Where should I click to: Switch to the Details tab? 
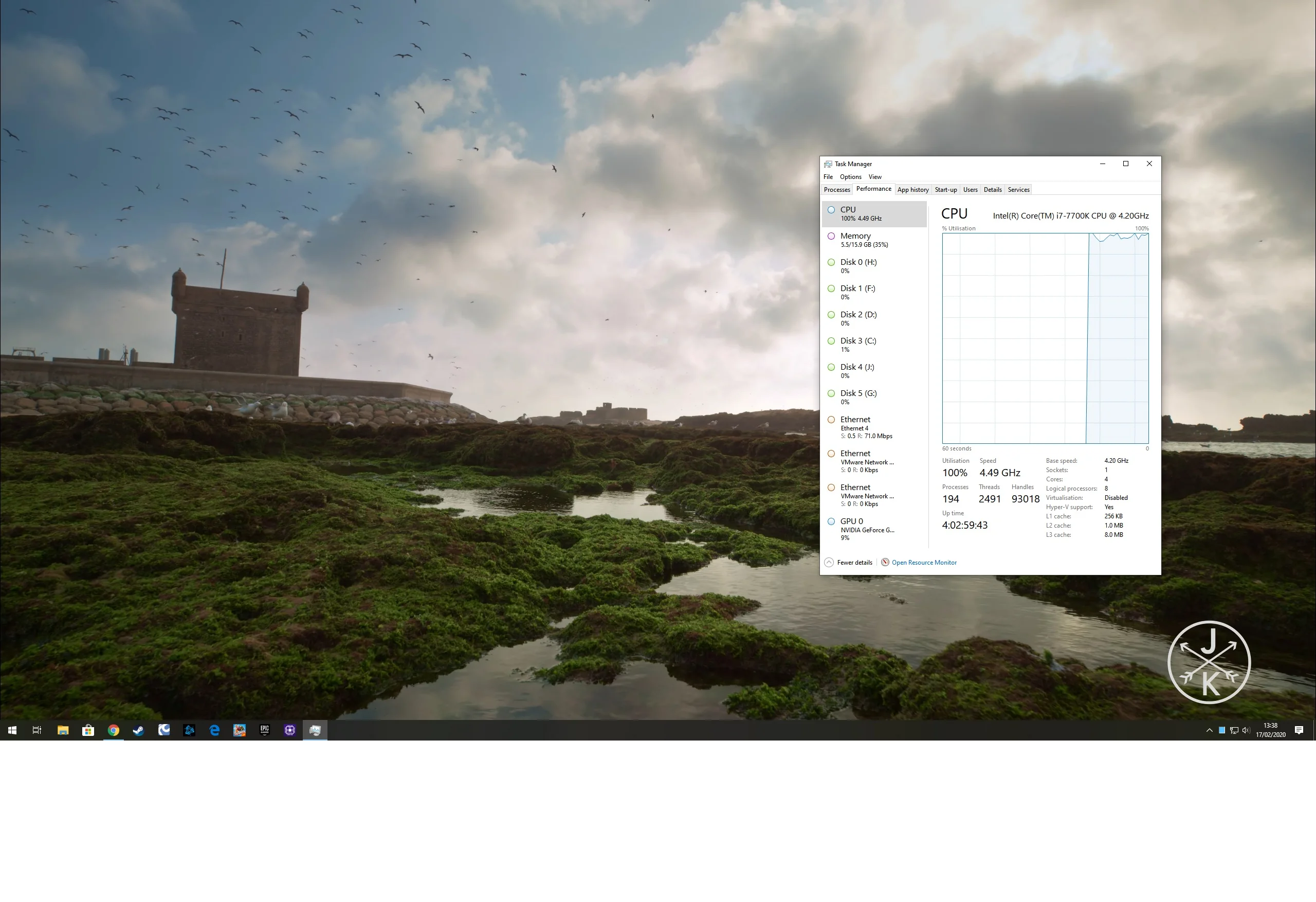tap(993, 190)
